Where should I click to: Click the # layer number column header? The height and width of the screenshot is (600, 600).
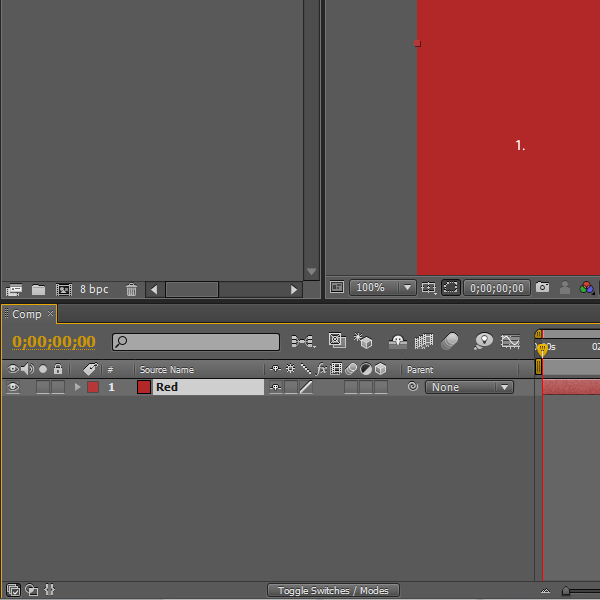click(x=110, y=370)
